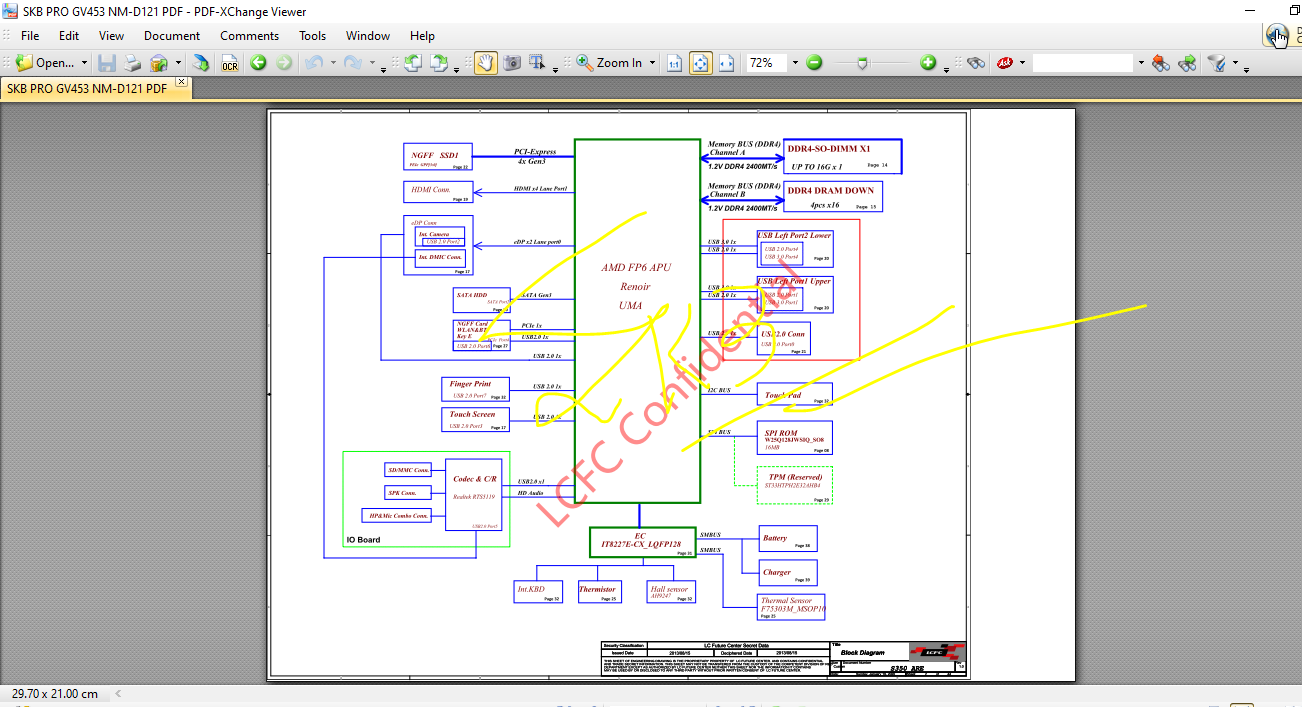Click the toolbar search text box
This screenshot has width=1302, height=707.
1083,62
